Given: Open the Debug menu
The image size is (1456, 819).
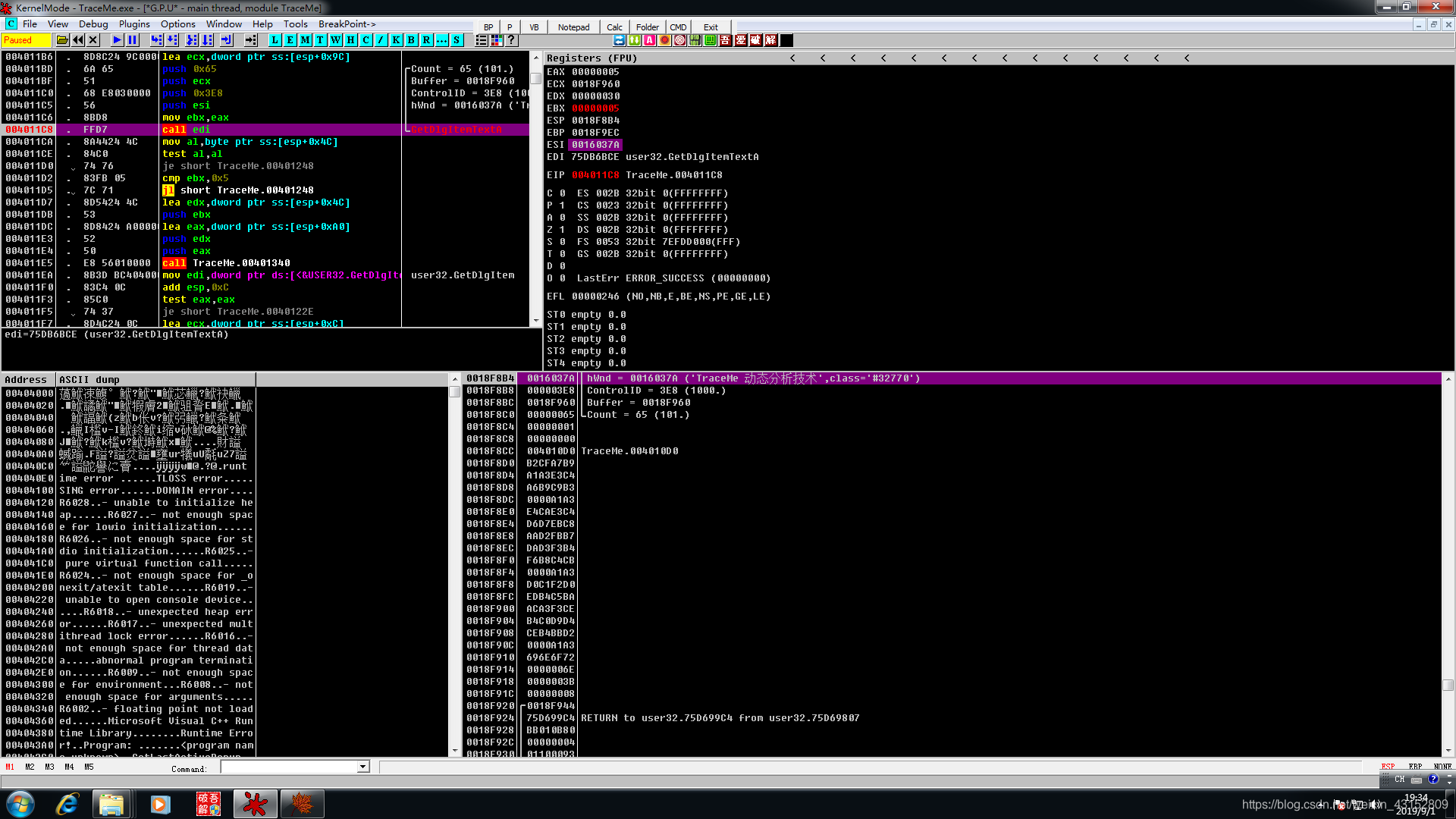Looking at the screenshot, I should [94, 24].
